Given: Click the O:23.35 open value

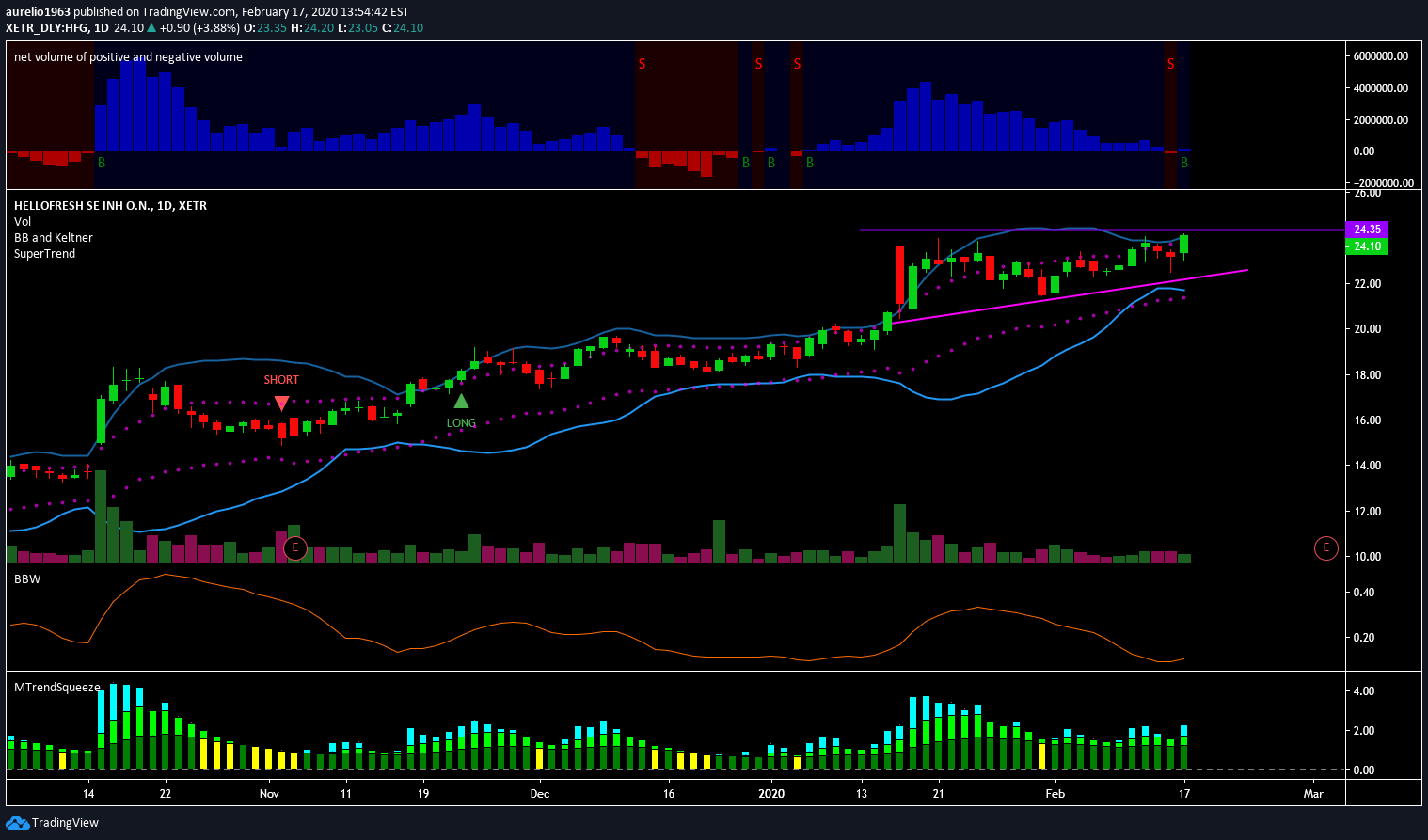Looking at the screenshot, I should point(265,28).
